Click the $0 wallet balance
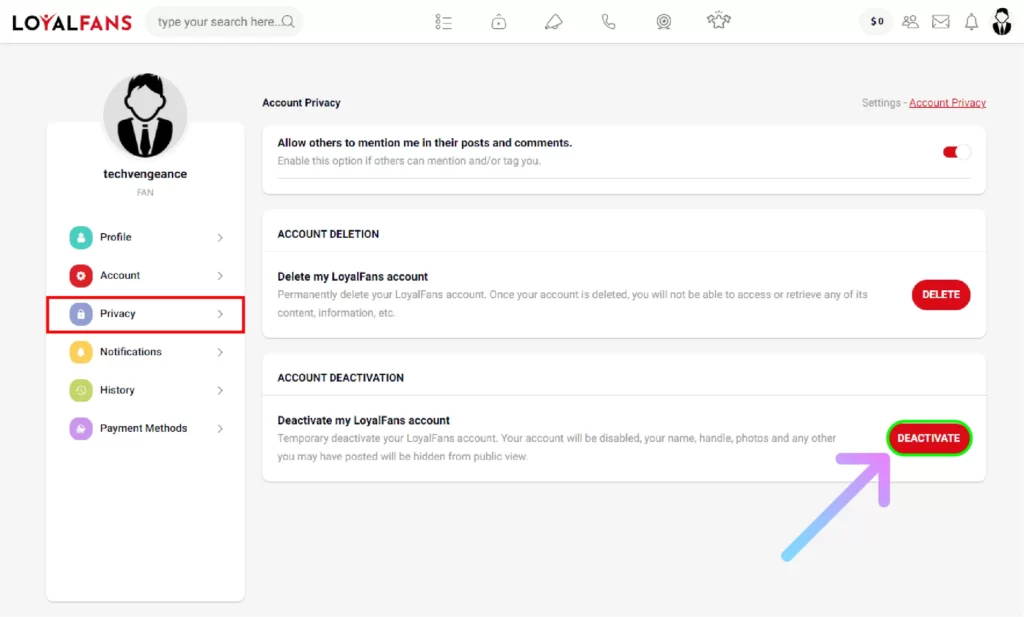Screen dimensions: 1024x617 tap(876, 22)
